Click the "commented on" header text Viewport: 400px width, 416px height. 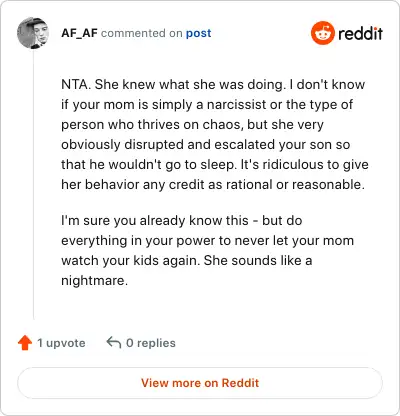[142, 33]
